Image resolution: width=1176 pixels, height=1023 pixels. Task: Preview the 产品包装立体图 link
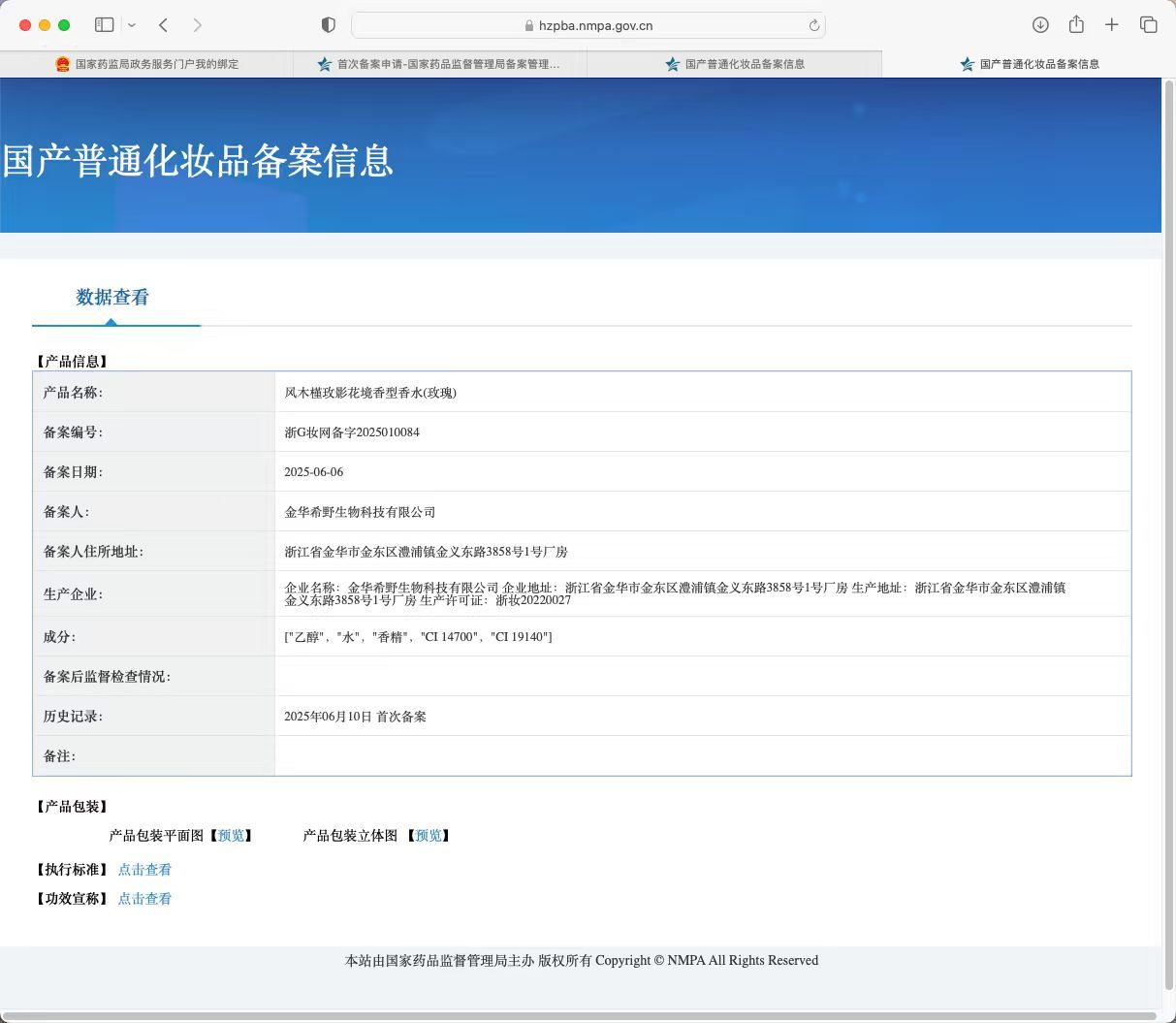coord(429,836)
